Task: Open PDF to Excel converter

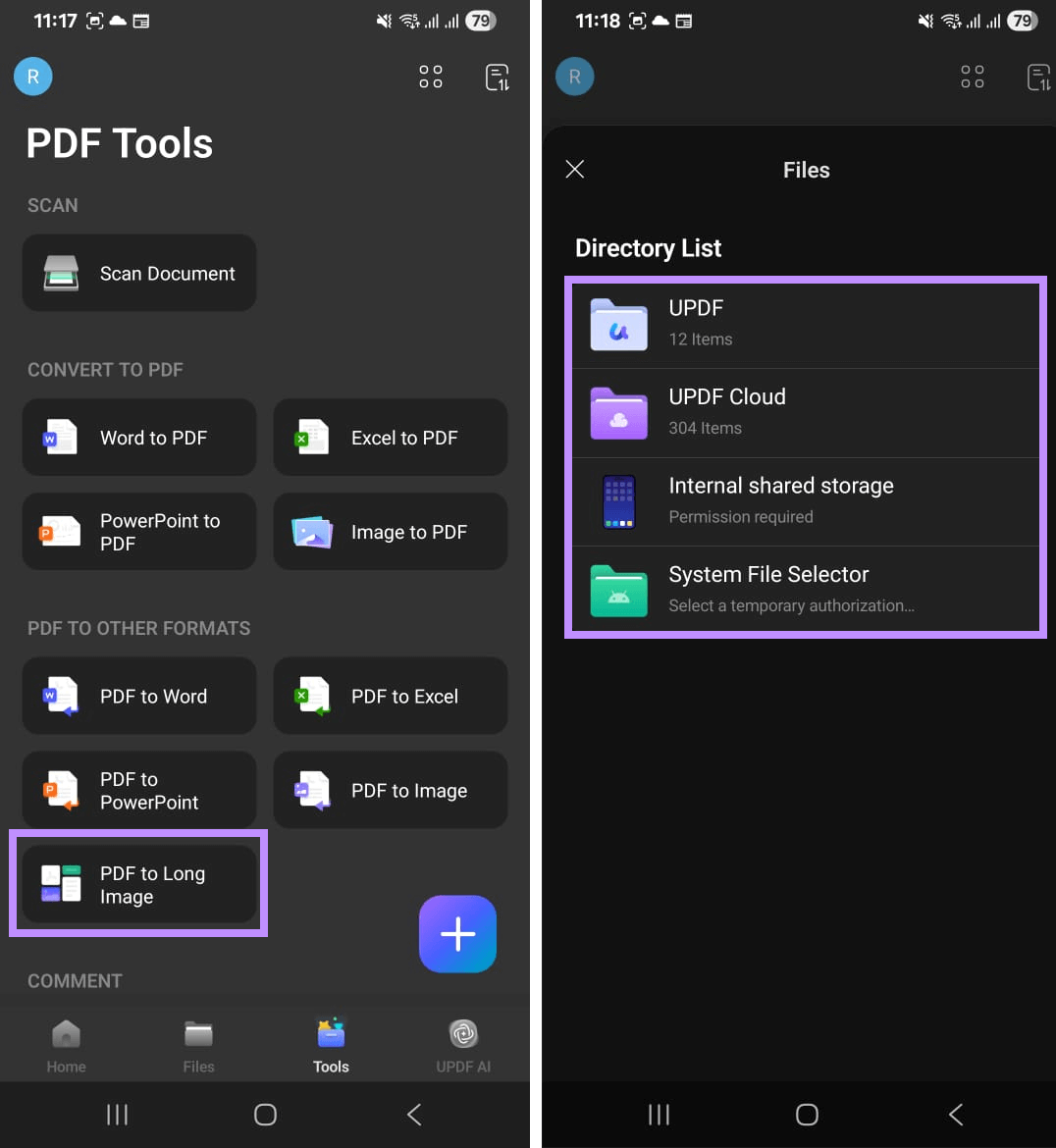Action: 391,696
